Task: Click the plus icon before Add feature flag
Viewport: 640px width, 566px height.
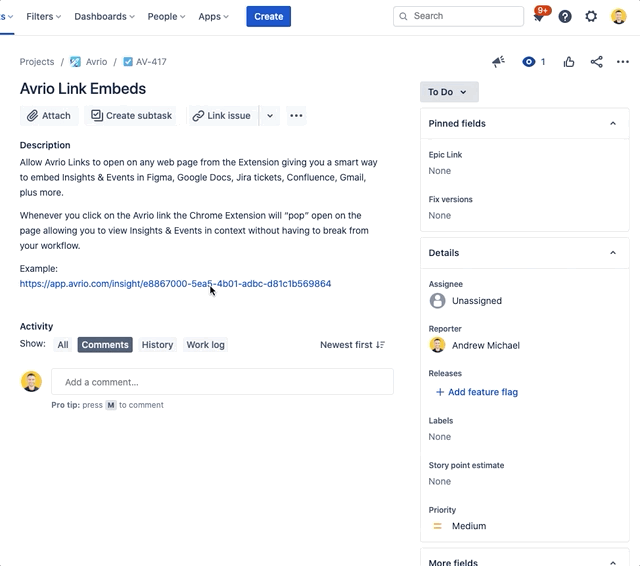Action: click(440, 392)
